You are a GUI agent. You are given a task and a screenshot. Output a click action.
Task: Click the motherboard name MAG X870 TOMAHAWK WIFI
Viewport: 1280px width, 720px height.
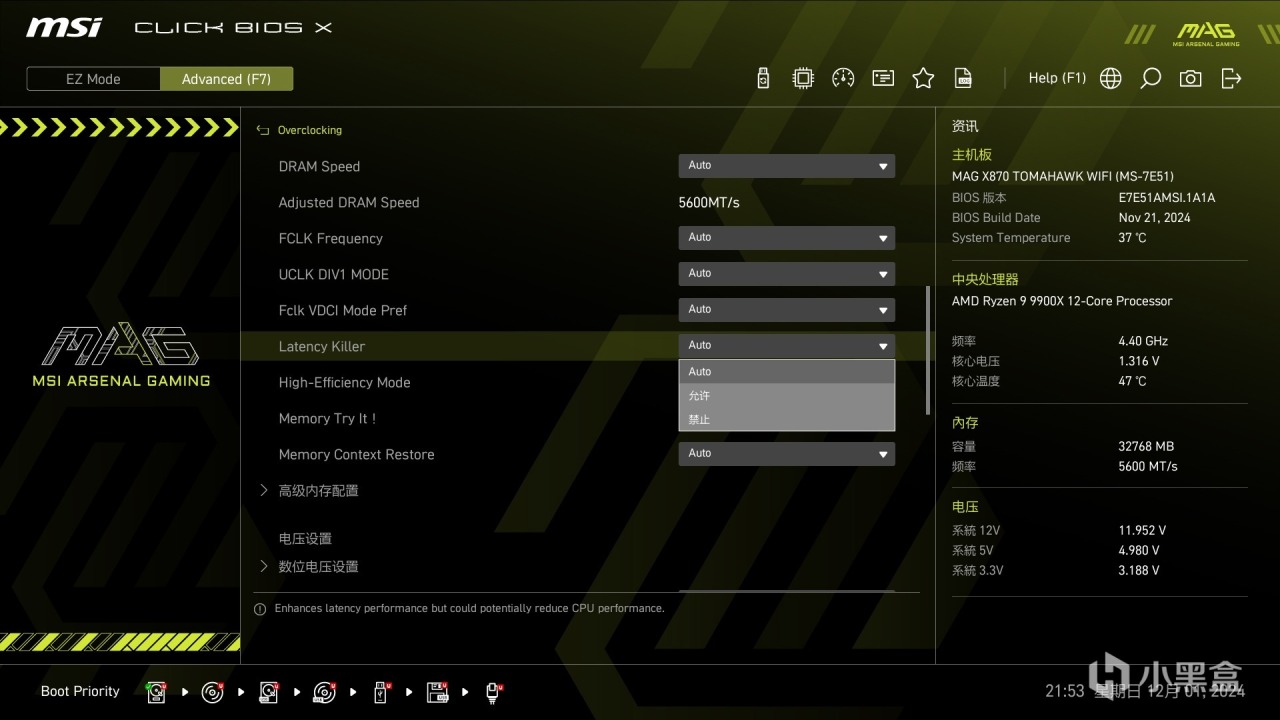[1063, 177]
